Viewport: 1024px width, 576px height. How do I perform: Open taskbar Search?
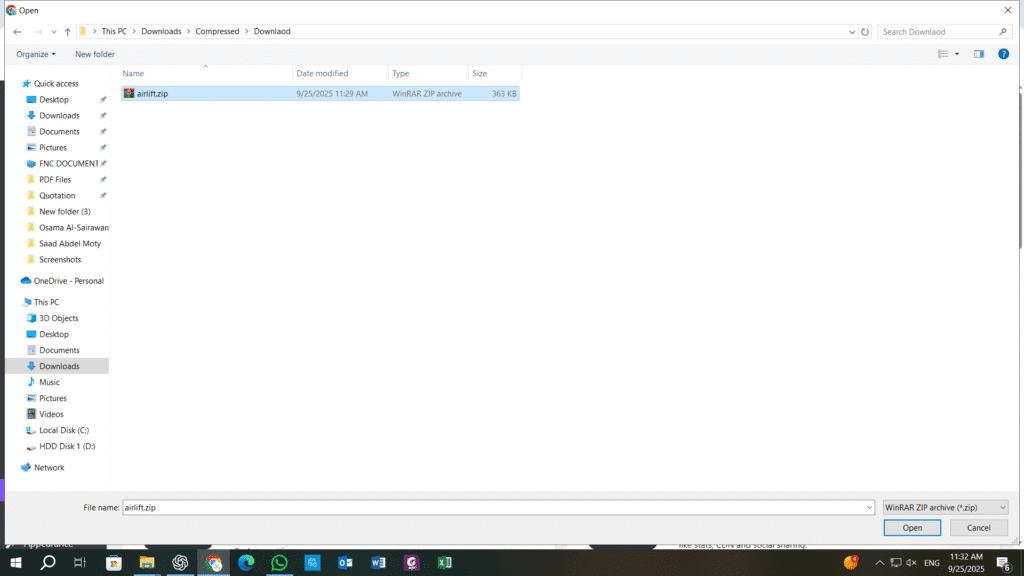48,562
